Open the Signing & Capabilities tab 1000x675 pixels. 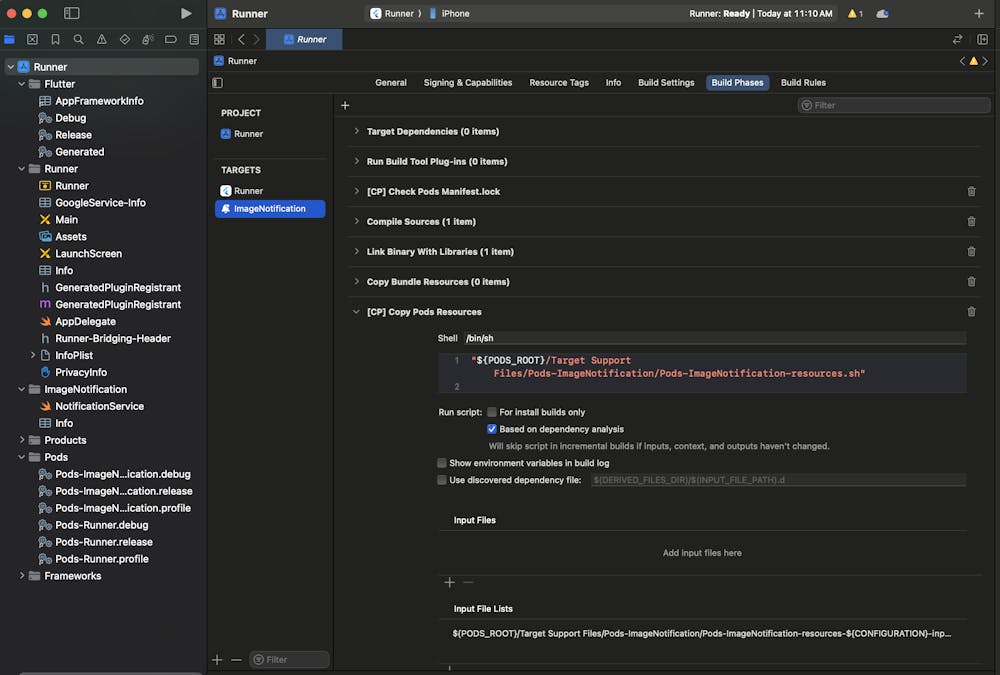(x=467, y=82)
